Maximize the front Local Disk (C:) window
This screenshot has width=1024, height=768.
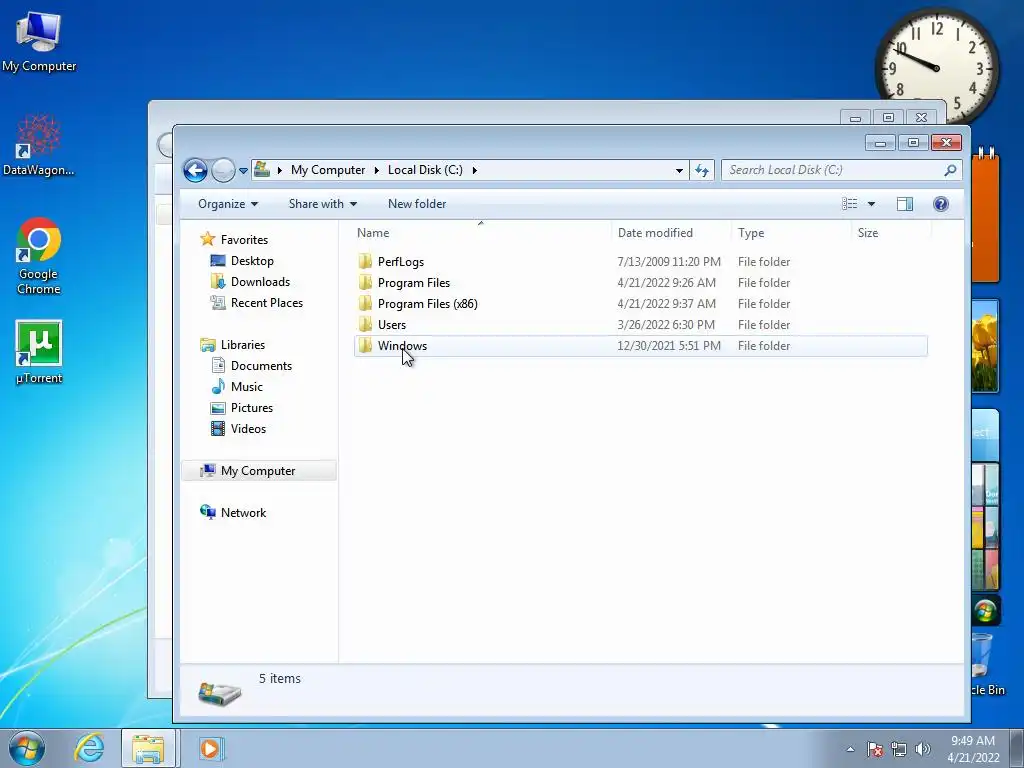[x=913, y=142]
